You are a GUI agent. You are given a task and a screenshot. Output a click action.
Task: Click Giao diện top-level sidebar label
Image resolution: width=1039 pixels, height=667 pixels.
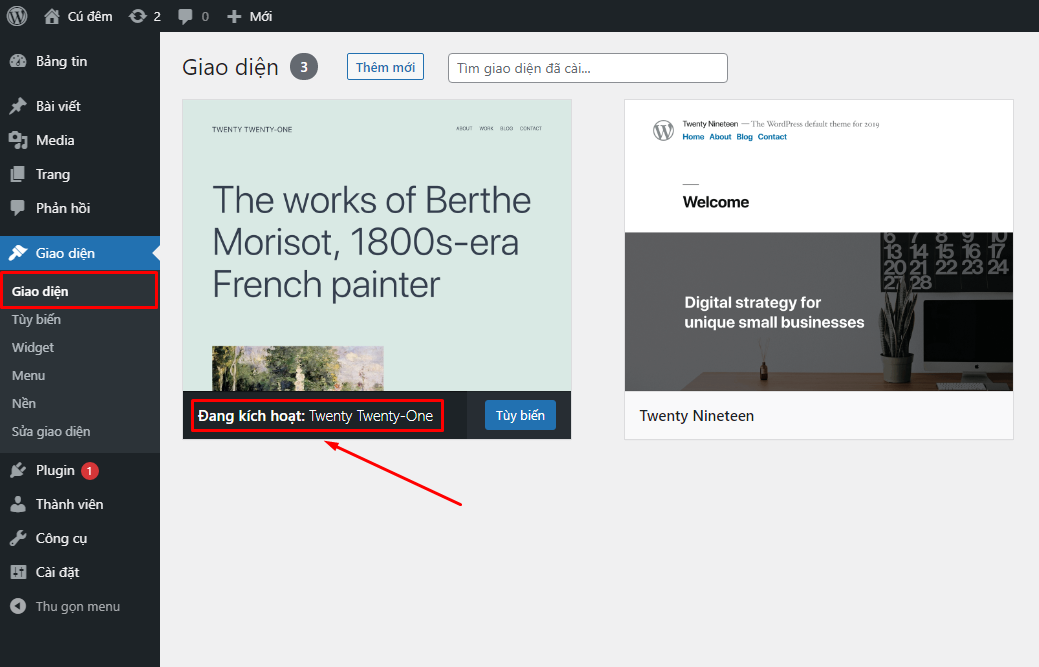coord(65,253)
